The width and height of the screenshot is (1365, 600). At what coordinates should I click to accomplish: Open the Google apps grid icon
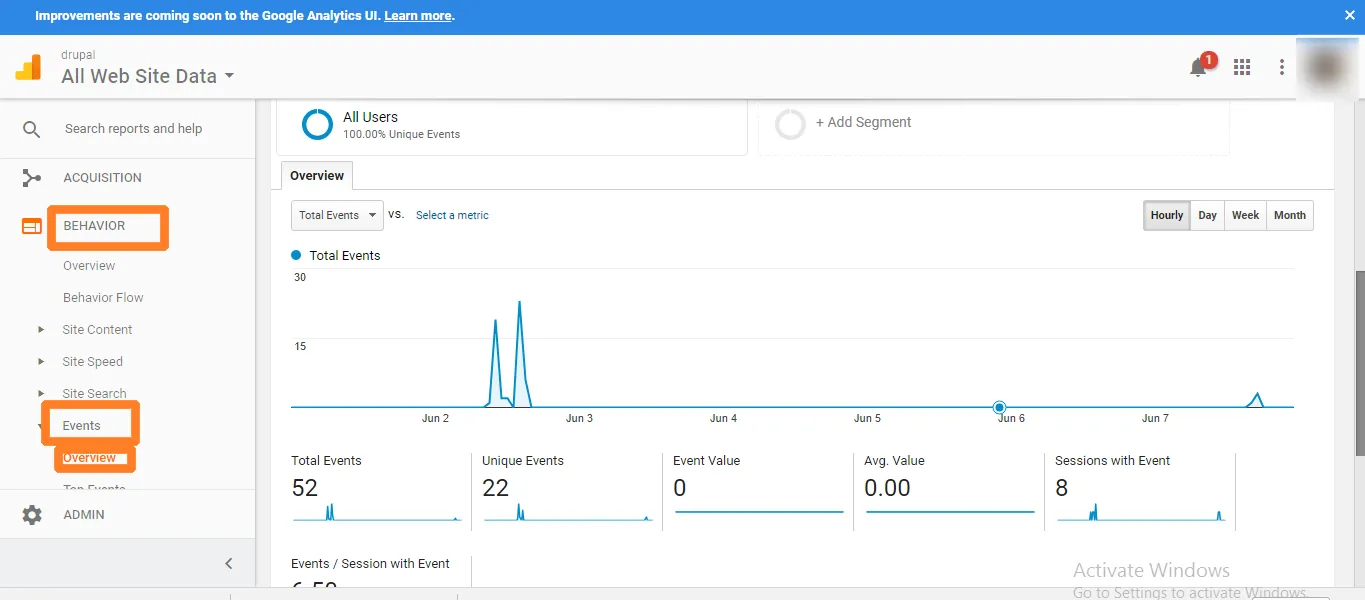[x=1242, y=67]
